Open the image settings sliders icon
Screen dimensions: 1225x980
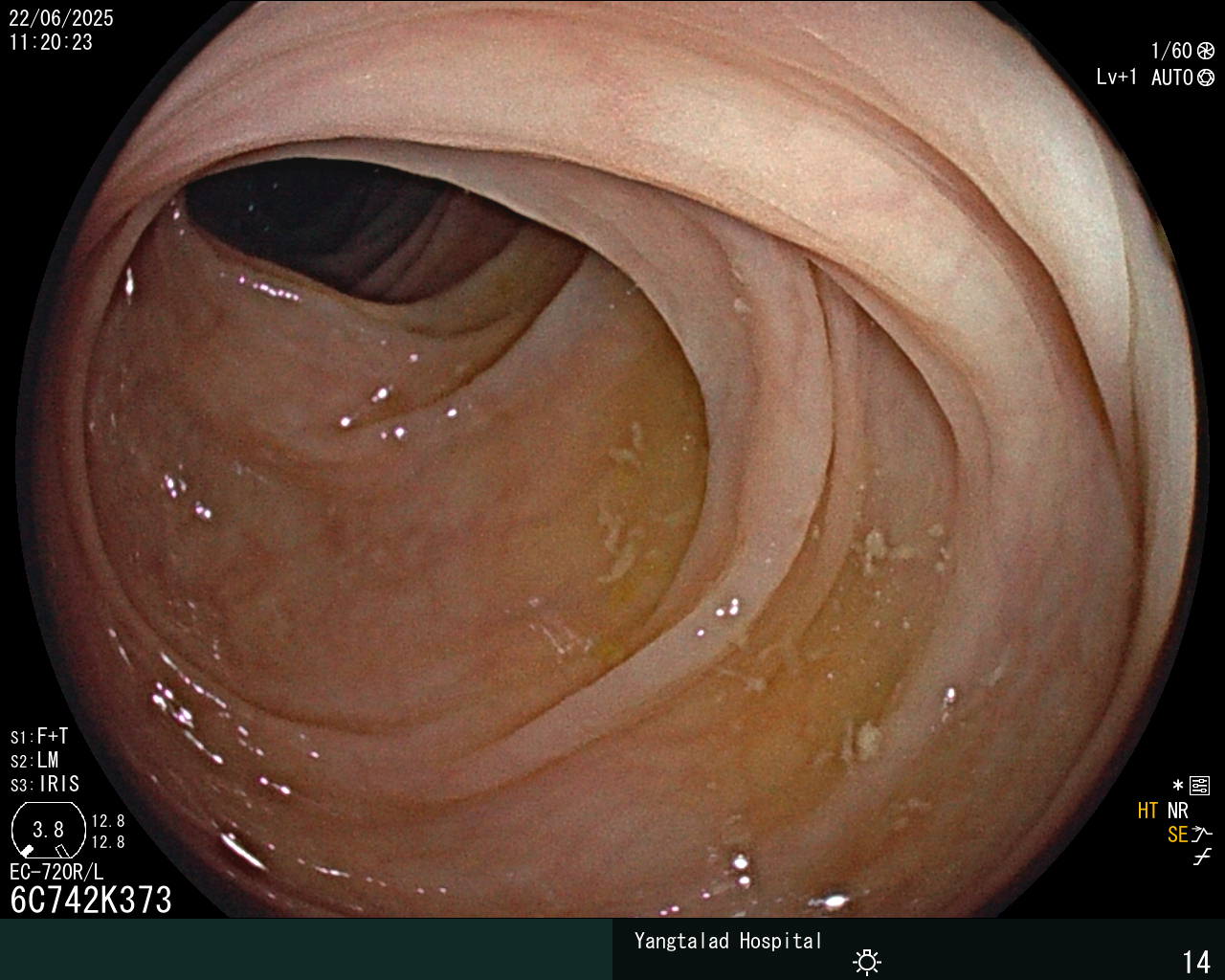[1200, 787]
